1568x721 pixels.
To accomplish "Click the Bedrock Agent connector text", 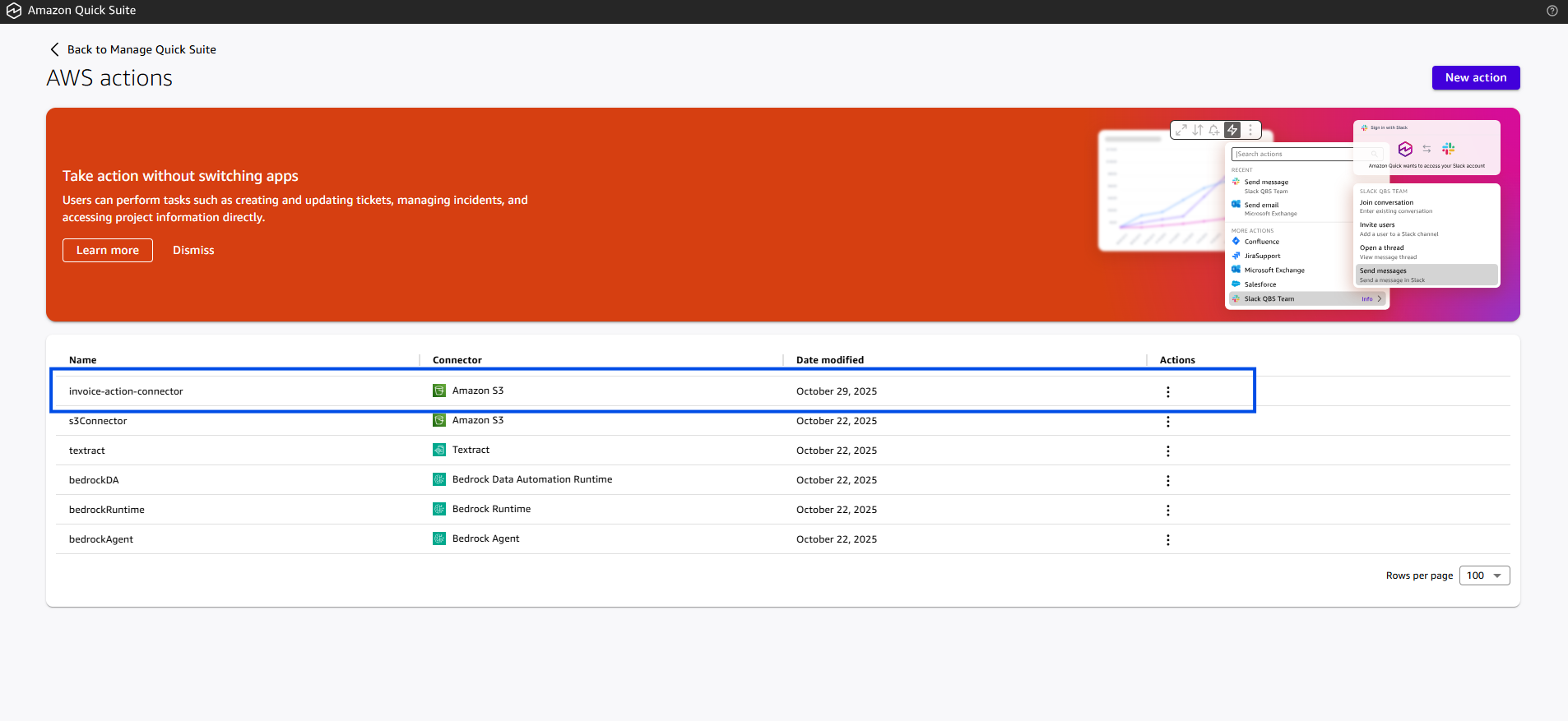I will pos(485,538).
